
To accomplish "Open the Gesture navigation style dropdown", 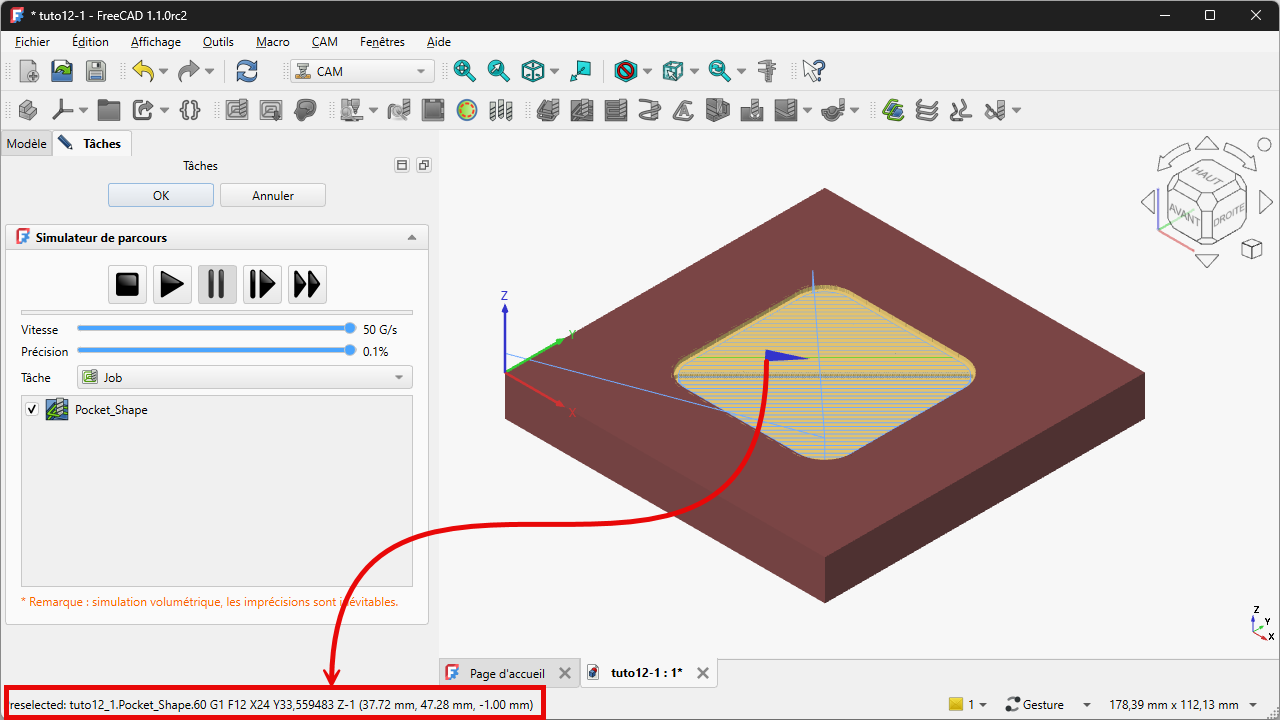I will coord(1046,705).
